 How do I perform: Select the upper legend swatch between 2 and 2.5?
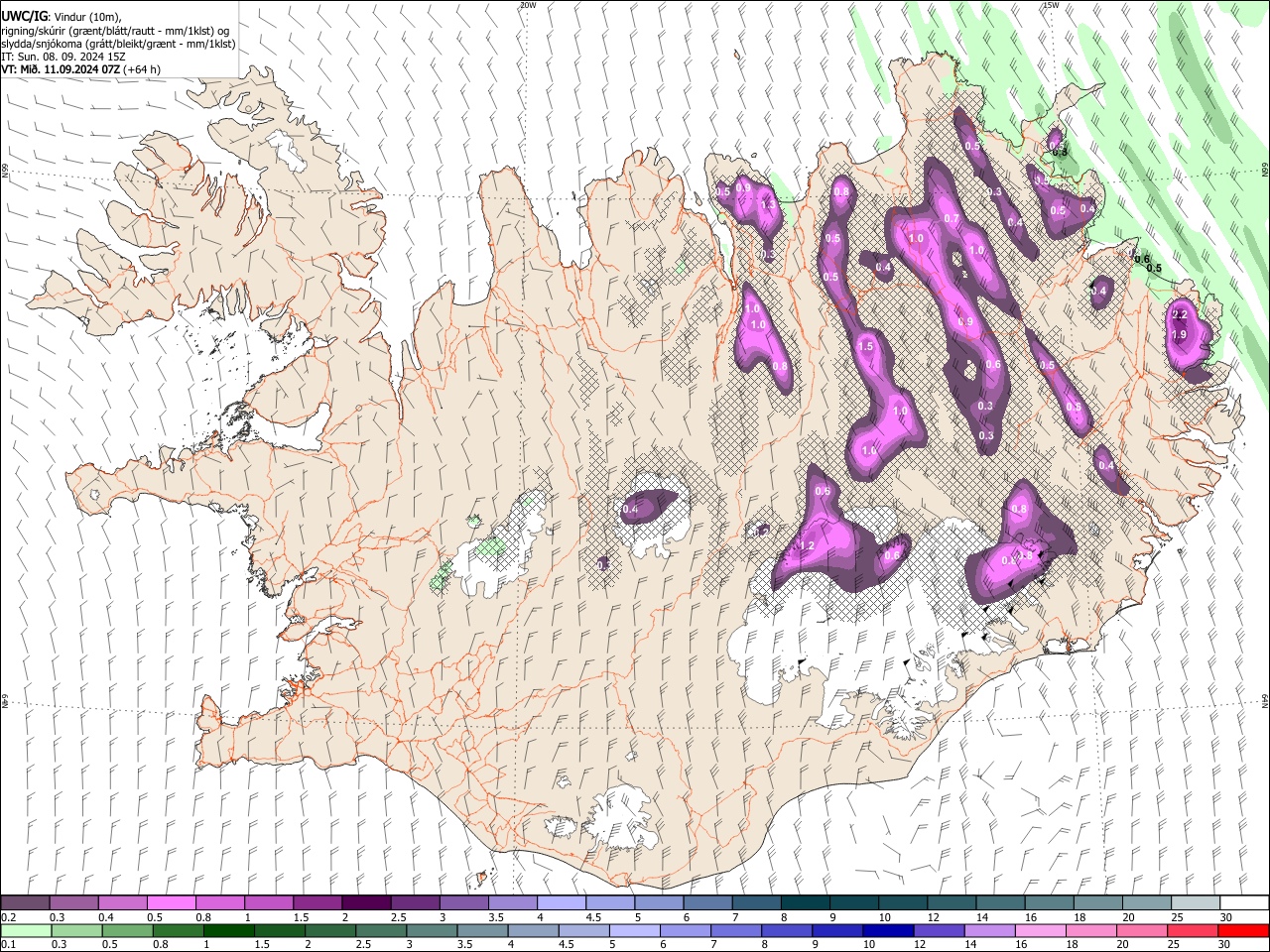pos(366,902)
